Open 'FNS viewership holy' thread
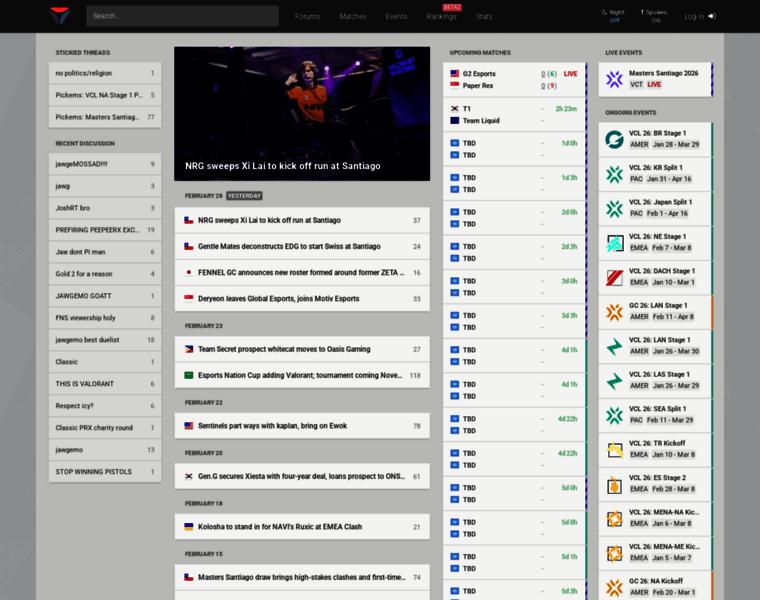Image resolution: width=760 pixels, height=600 pixels. 105,318
